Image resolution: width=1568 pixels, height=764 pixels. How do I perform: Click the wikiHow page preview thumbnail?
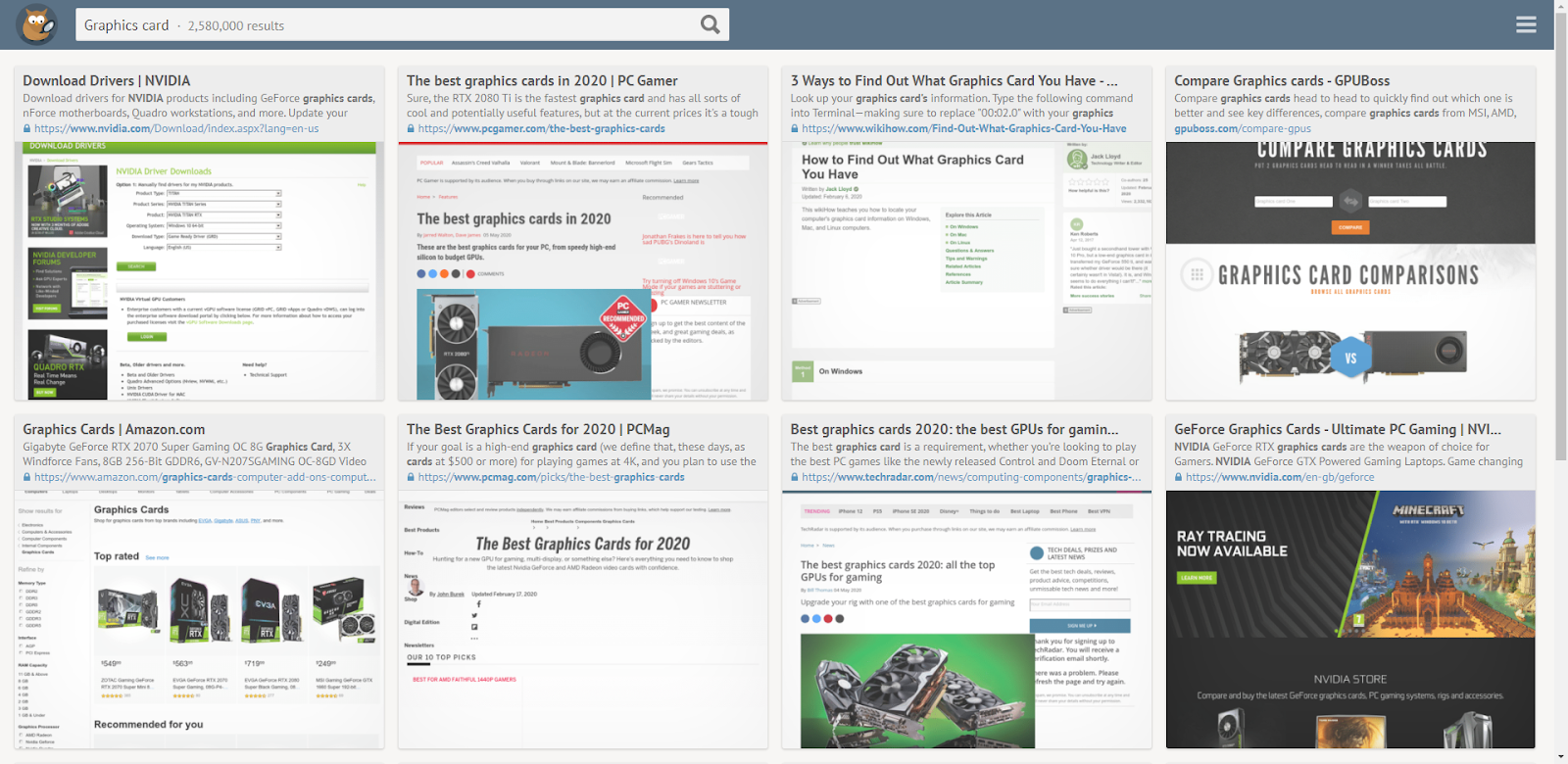click(966, 270)
